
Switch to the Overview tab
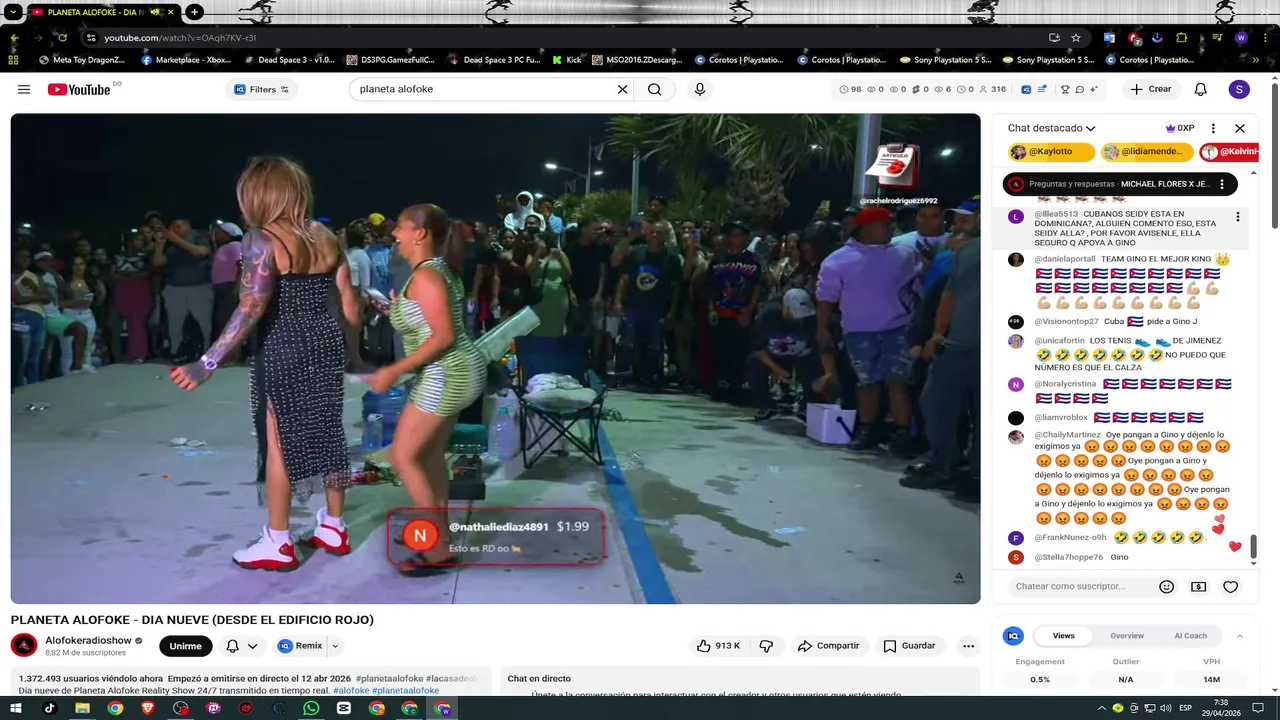tap(1127, 636)
